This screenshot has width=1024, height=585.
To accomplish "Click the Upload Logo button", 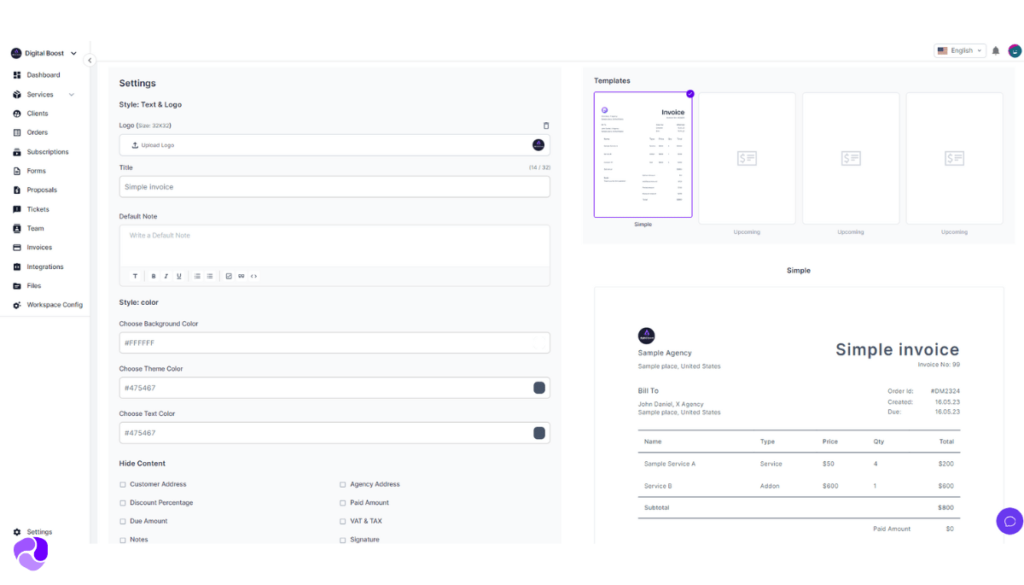I will [x=153, y=145].
